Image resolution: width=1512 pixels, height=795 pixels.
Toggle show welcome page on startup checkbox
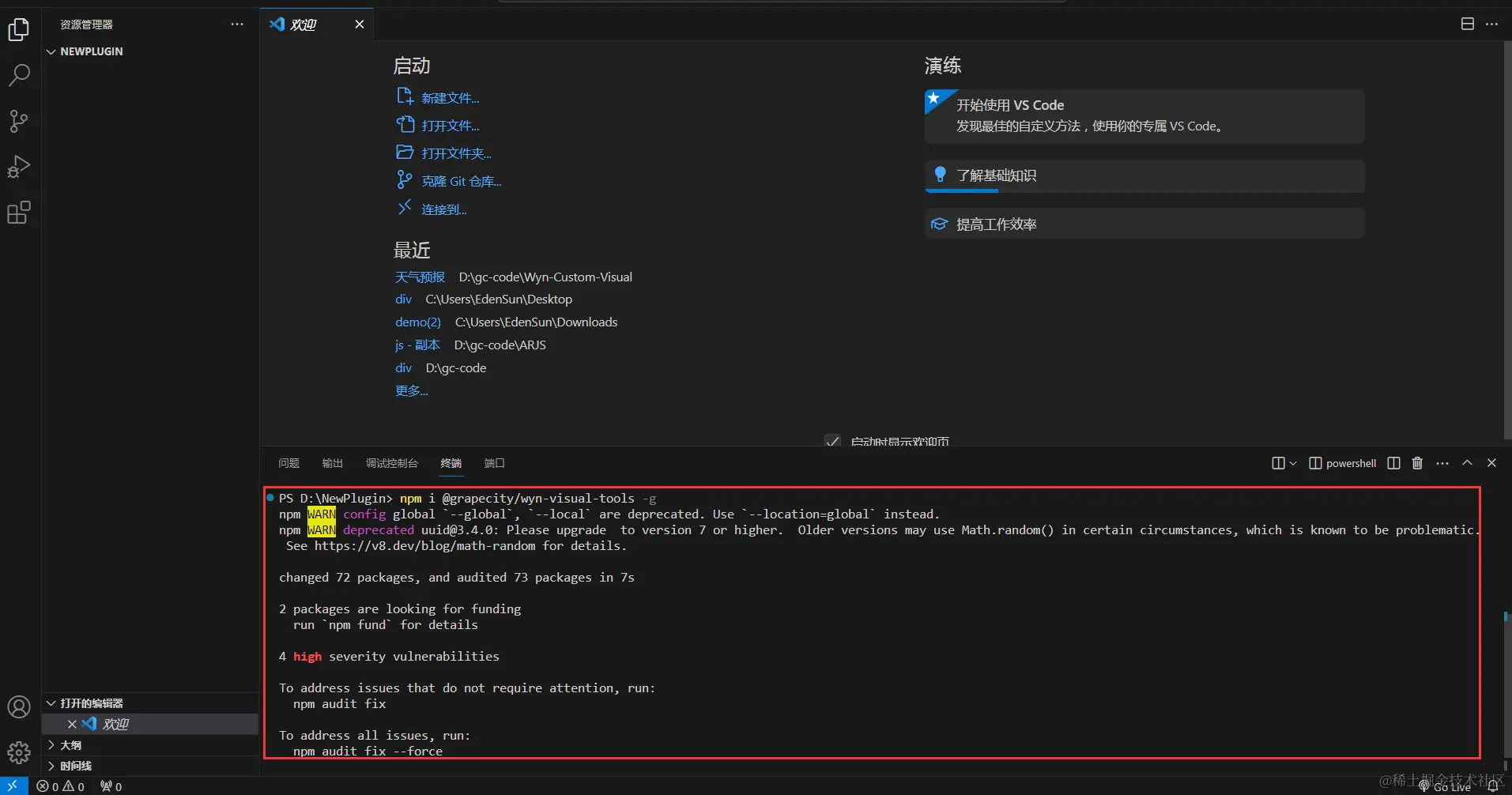pos(832,441)
